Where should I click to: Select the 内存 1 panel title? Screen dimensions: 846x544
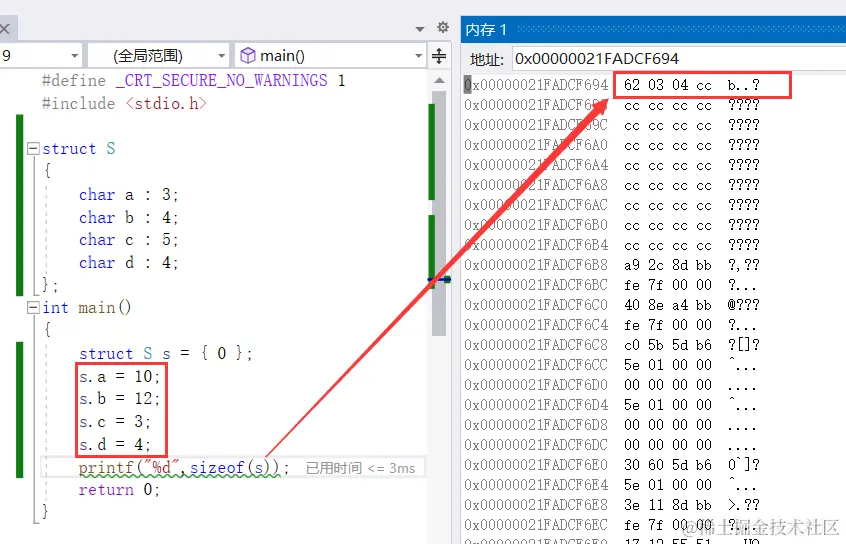(x=486, y=29)
